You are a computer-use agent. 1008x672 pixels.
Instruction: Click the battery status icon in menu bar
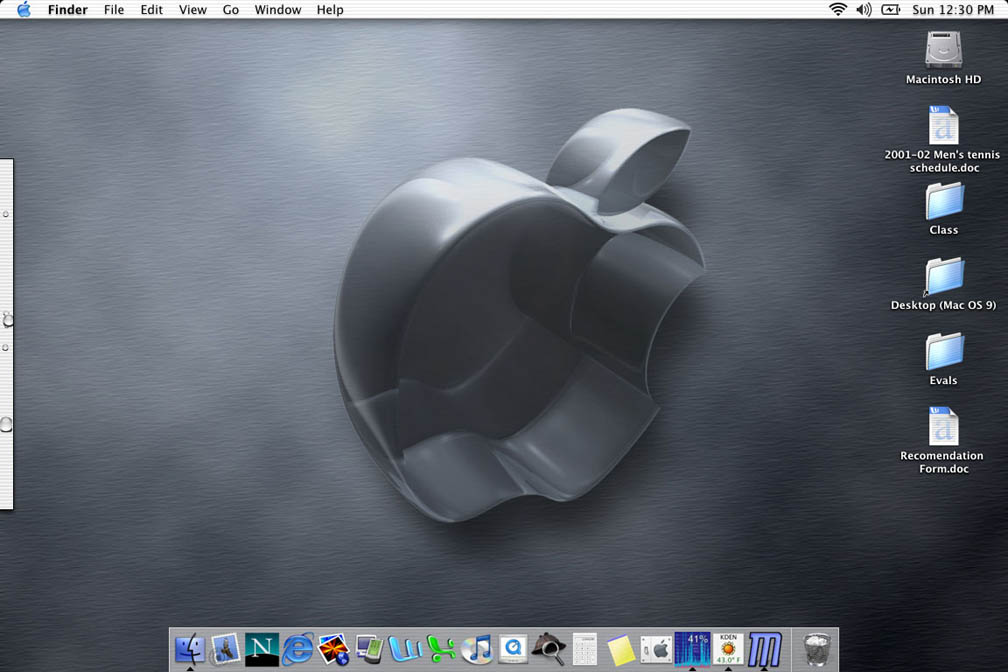[890, 9]
